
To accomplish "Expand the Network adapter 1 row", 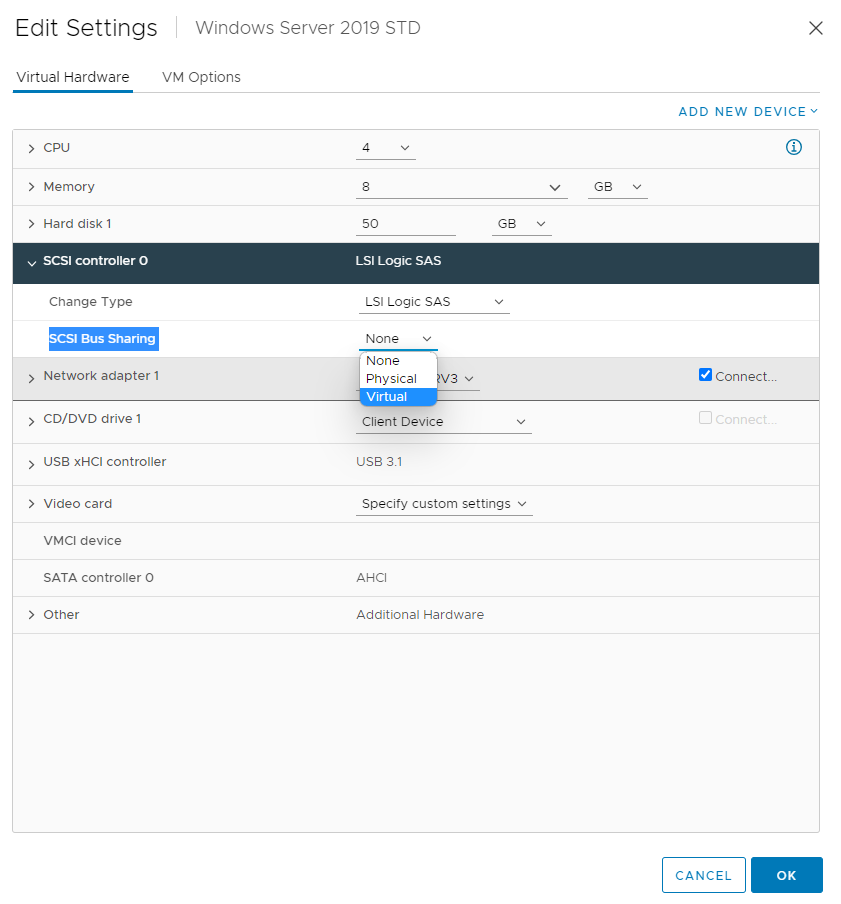I will pyautogui.click(x=31, y=378).
